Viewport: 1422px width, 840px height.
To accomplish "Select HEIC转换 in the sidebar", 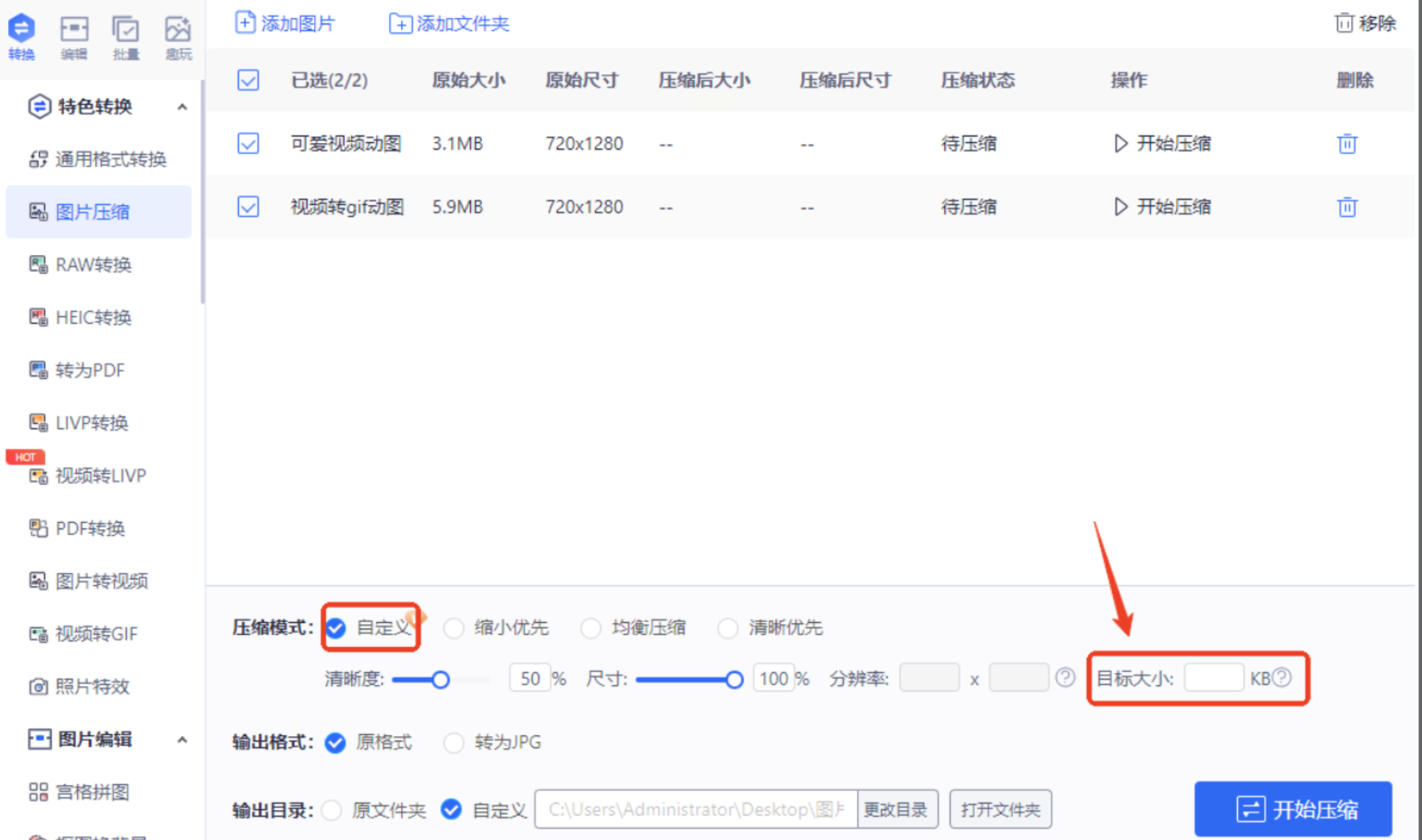I will [93, 317].
